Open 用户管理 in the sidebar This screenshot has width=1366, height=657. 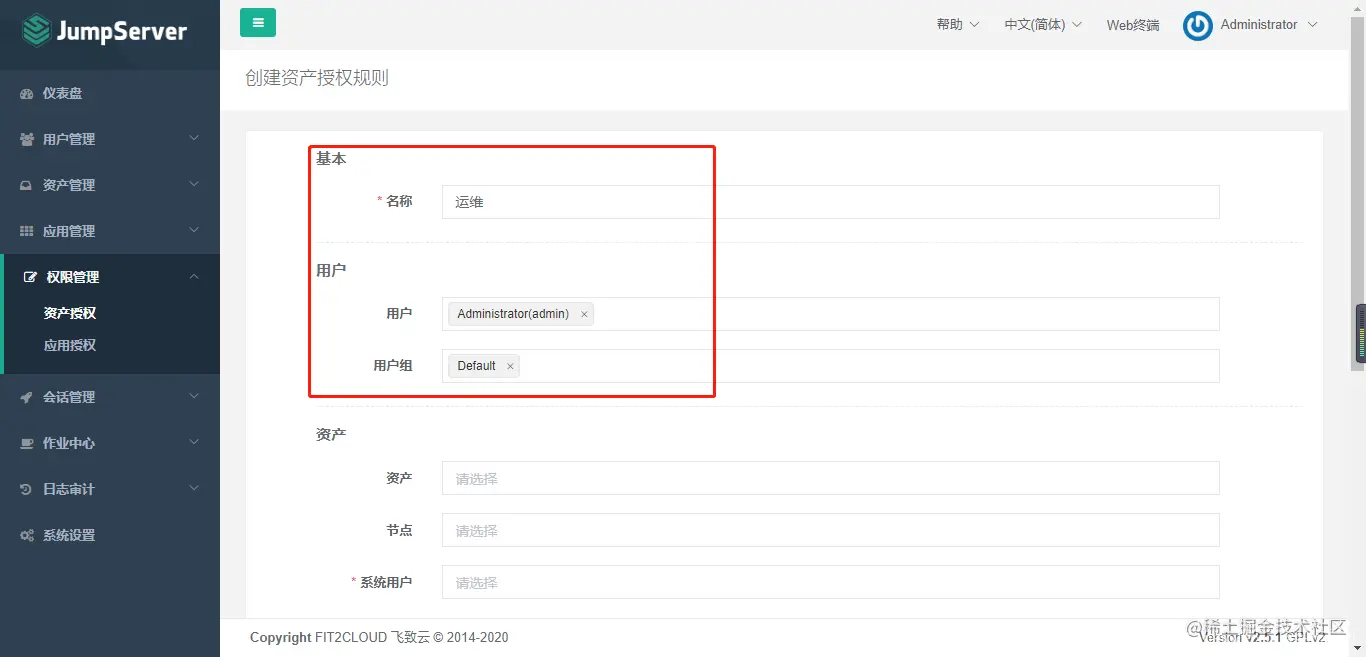(x=110, y=139)
